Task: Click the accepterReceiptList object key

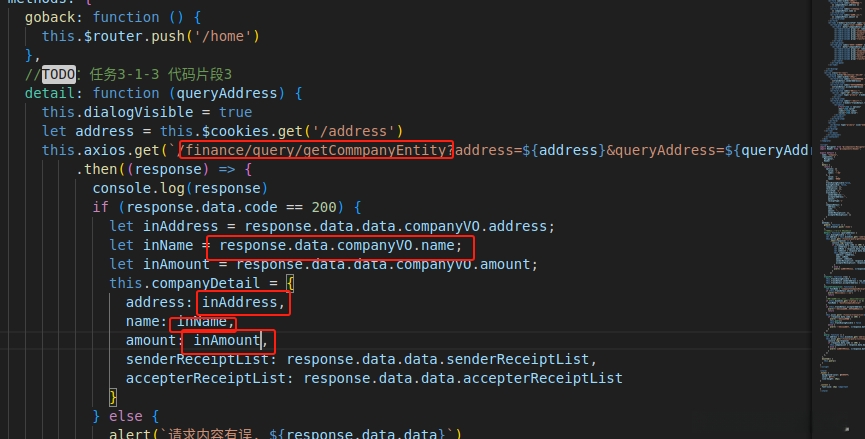Action: coord(209,378)
